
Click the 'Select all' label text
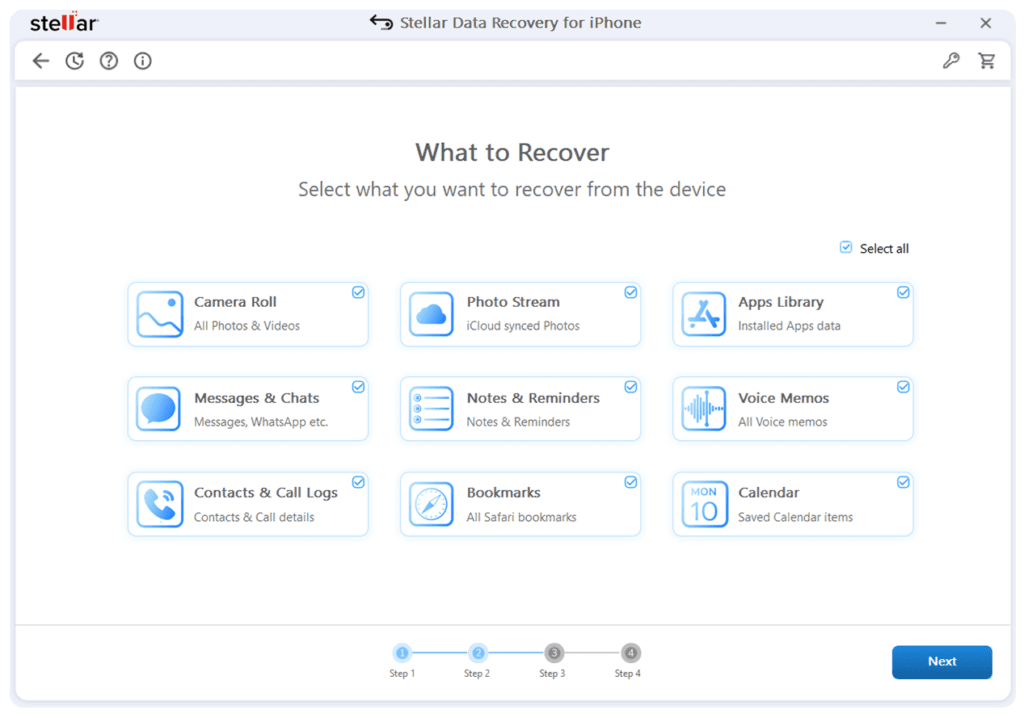pos(884,248)
